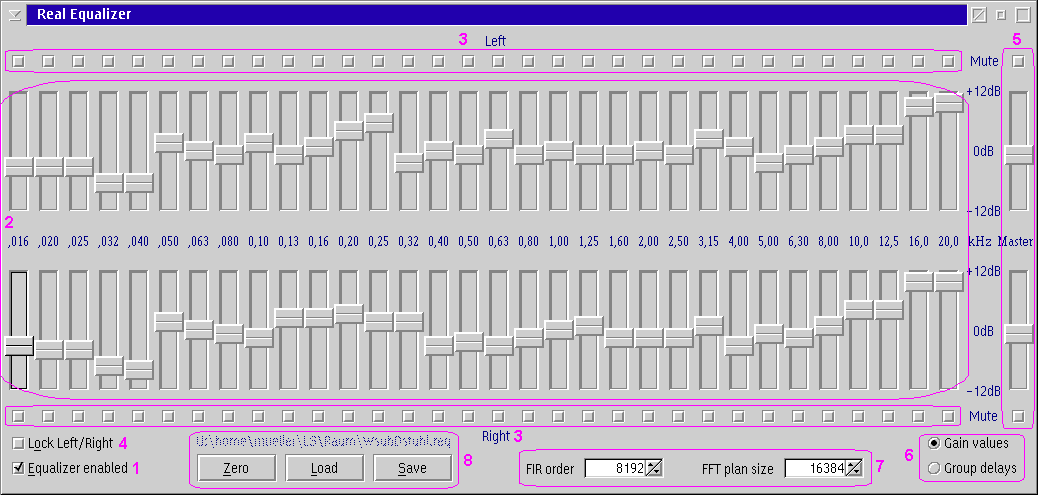Uncheck the Equalizer enabled checkbox

(x=19, y=467)
